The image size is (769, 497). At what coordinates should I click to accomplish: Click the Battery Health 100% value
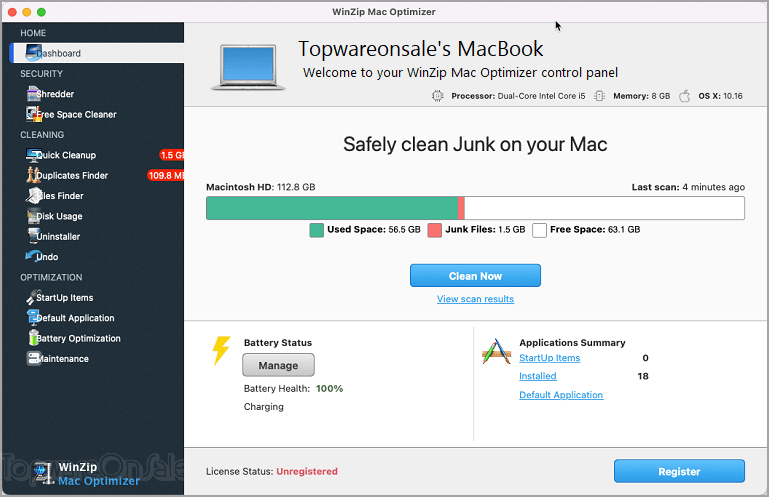point(329,389)
